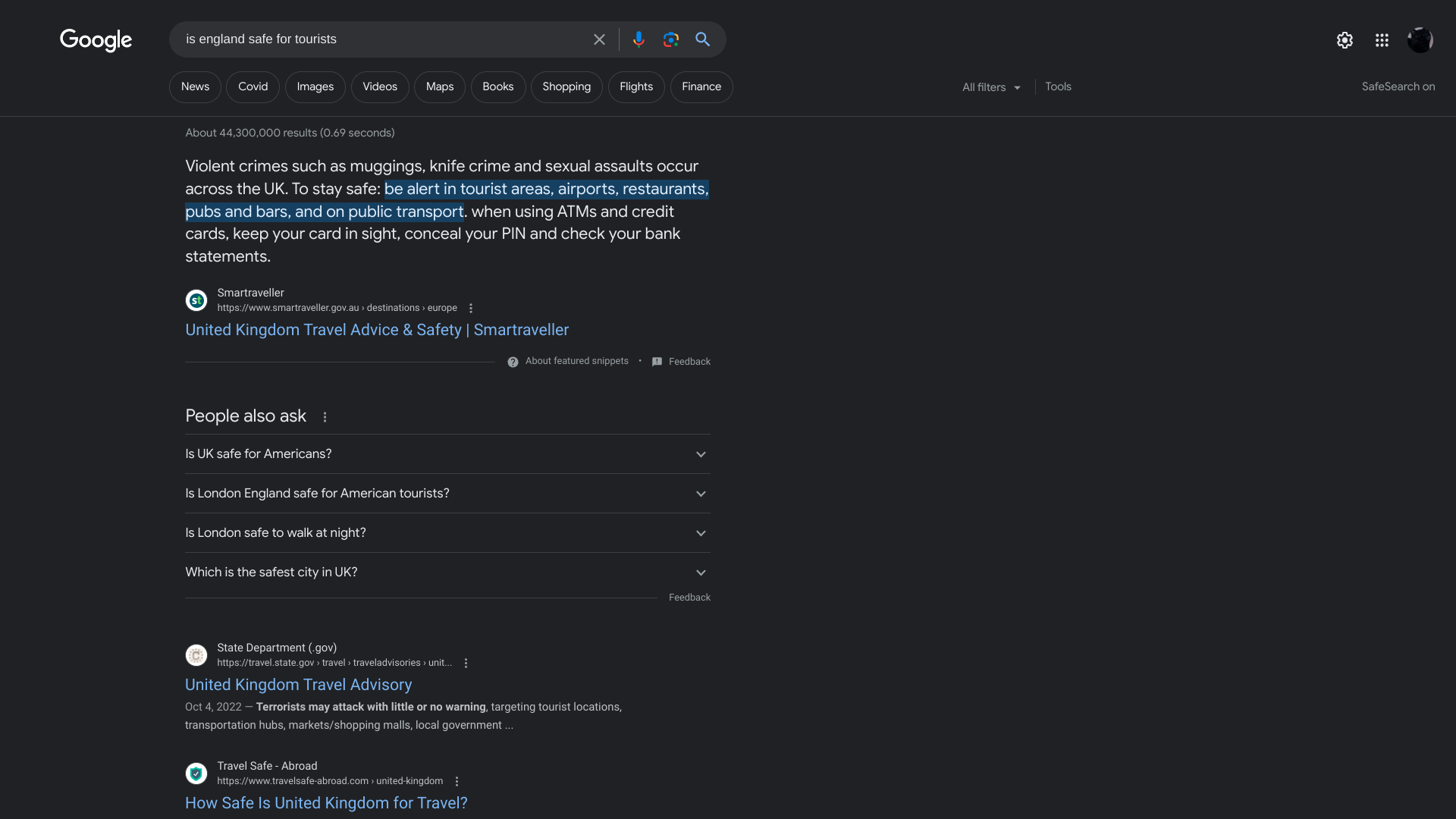Screen dimensions: 1456x819
Task: Expand 'Which is the safest city in UK?'
Action: coord(447,573)
